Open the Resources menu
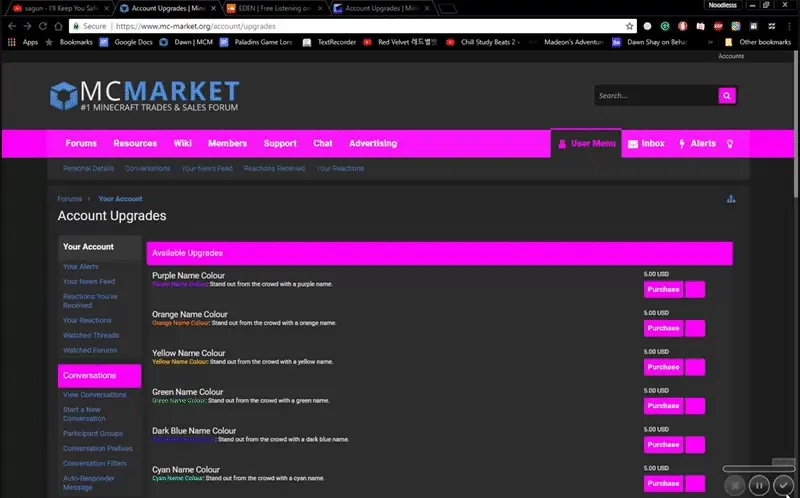800x498 pixels. pos(135,143)
